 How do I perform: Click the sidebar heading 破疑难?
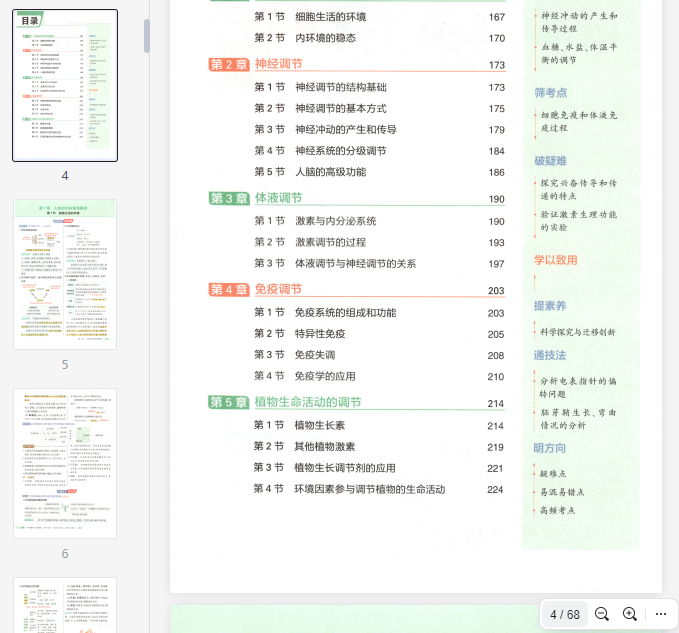coord(550,160)
